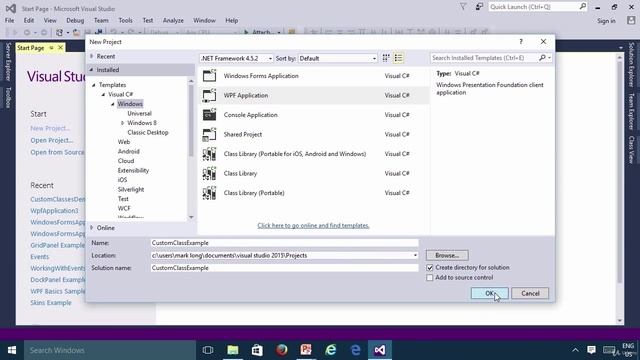Open the Windows Store taskbar icon

pos(257,350)
